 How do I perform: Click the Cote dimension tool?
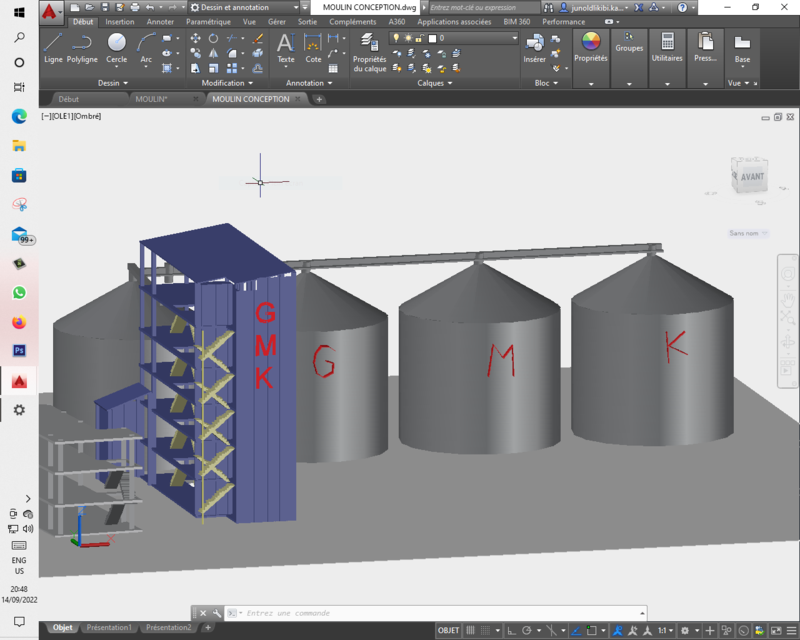tap(313, 48)
